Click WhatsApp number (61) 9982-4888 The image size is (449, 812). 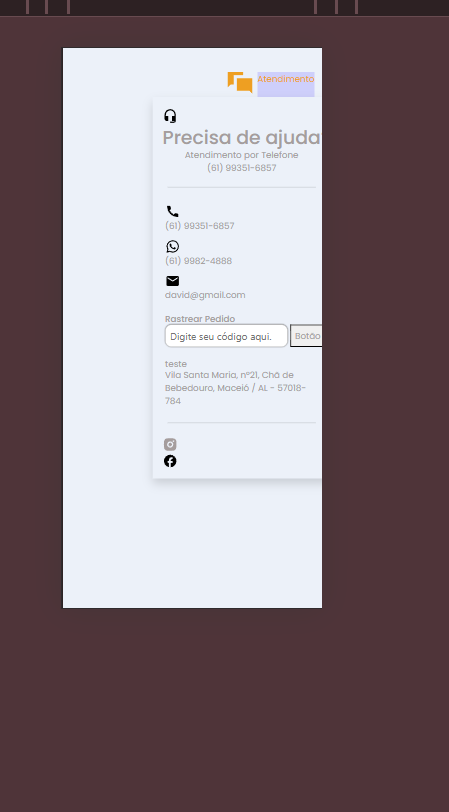click(198, 261)
